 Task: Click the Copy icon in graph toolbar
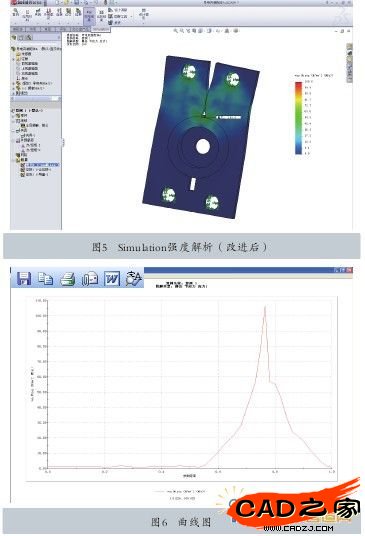pyautogui.click(x=45, y=279)
